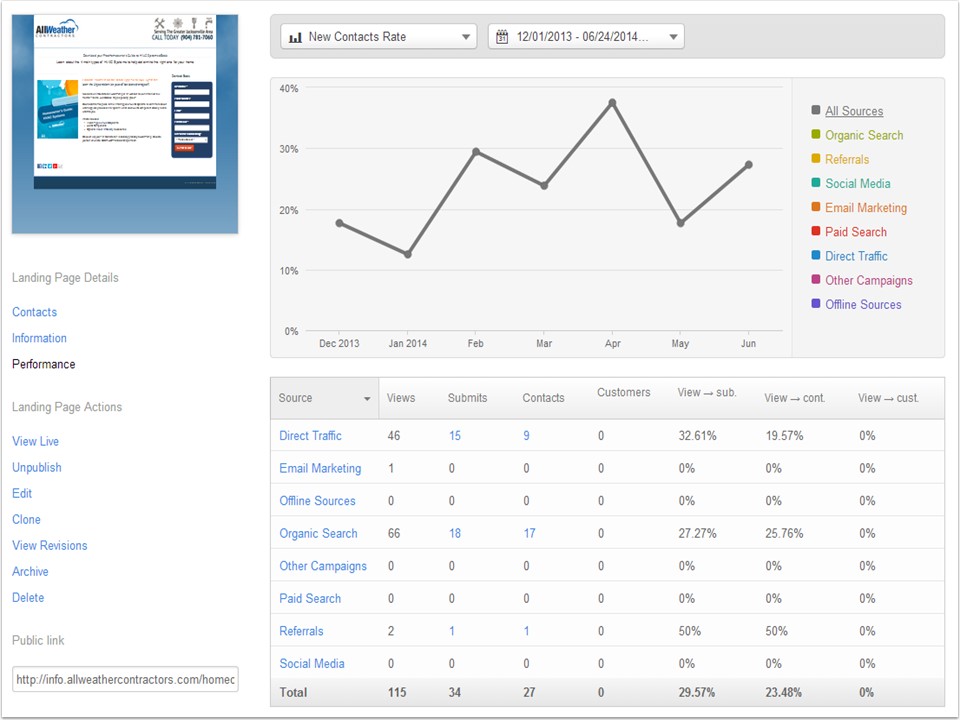
Task: Click Archive action
Action: pos(30,571)
